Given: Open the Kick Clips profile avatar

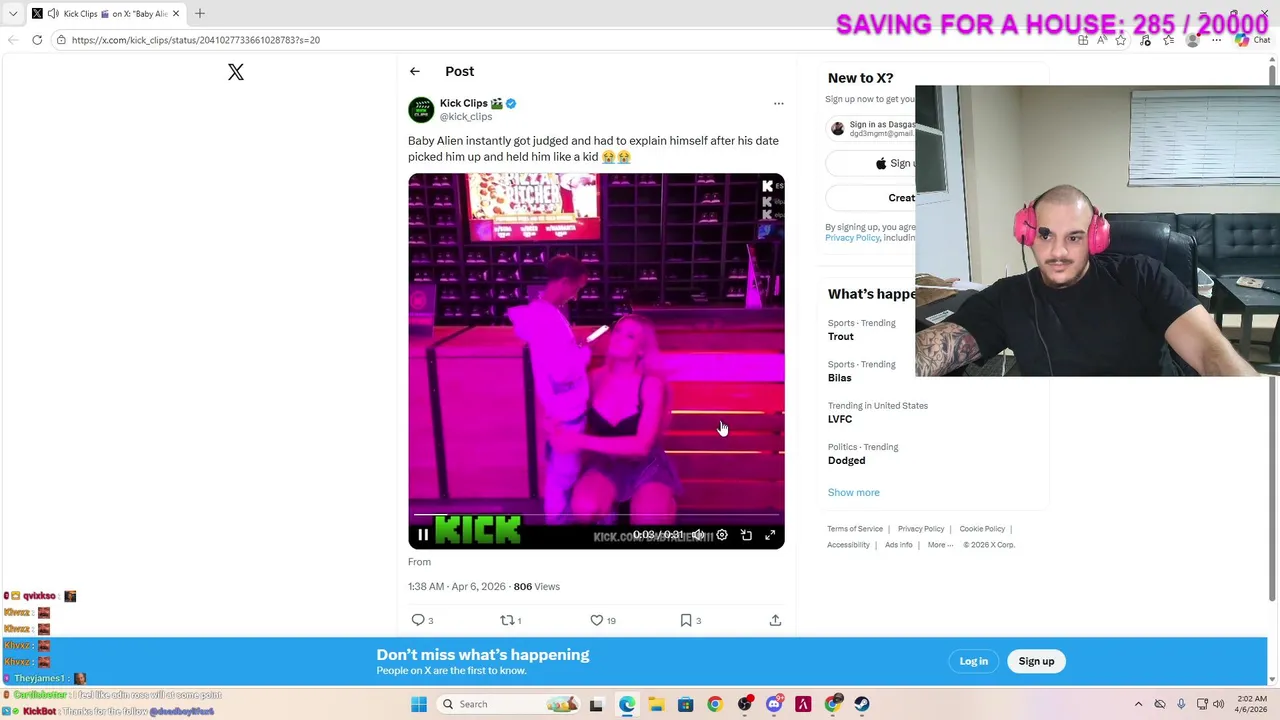Looking at the screenshot, I should (x=421, y=109).
